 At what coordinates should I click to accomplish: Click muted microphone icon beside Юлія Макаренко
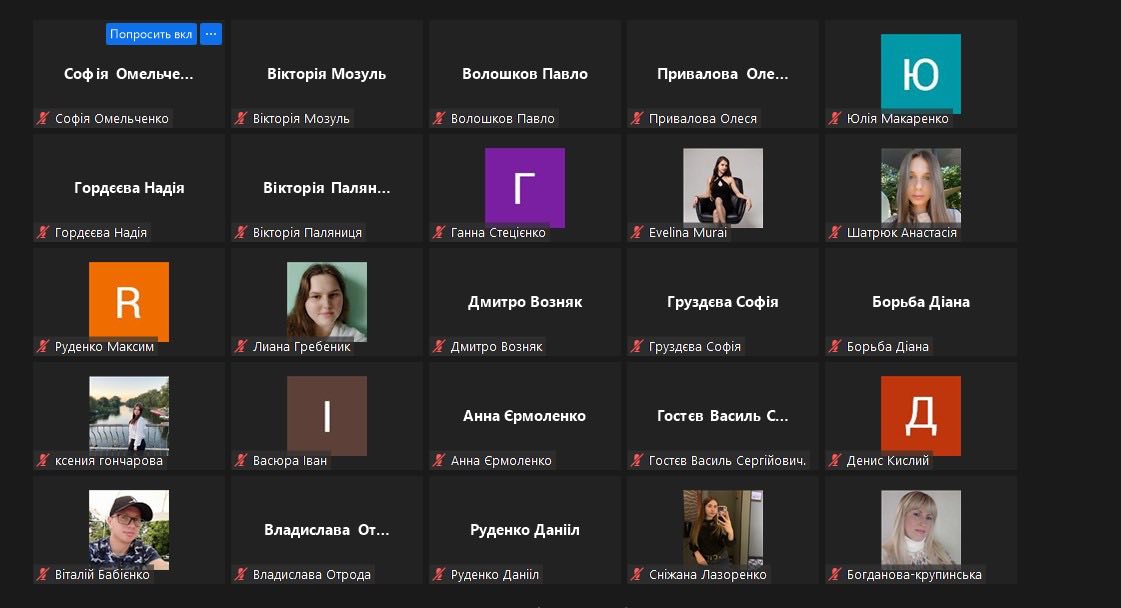(x=835, y=119)
